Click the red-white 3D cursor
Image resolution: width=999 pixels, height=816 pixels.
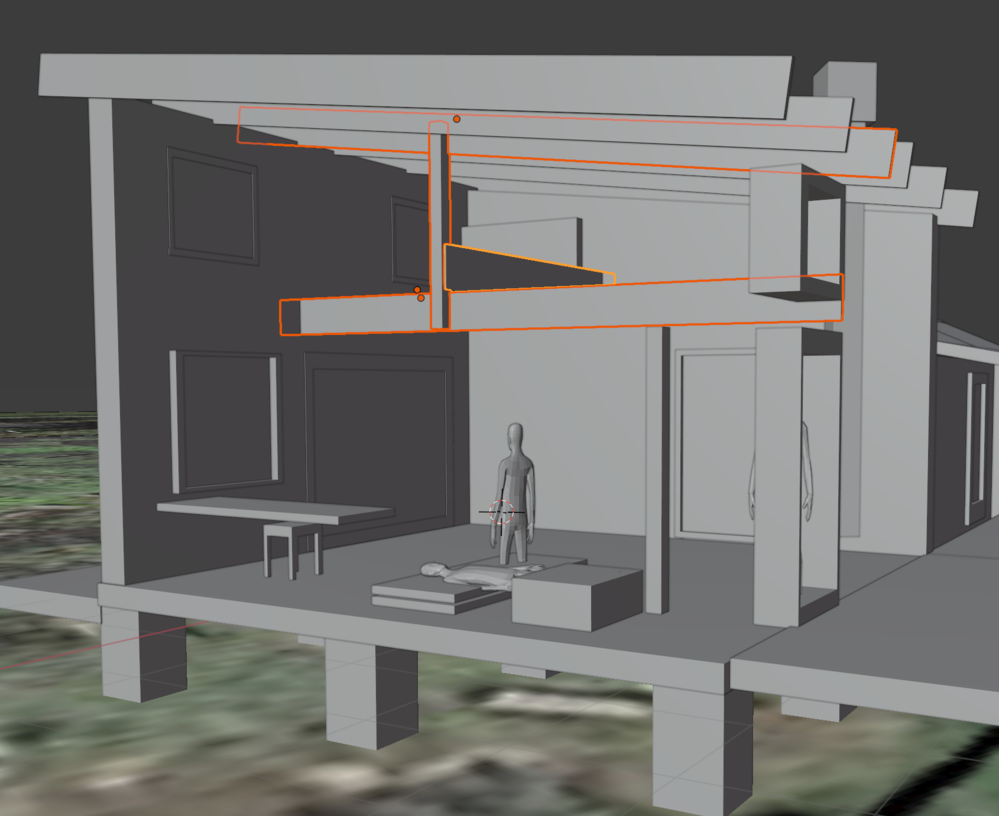tap(503, 511)
